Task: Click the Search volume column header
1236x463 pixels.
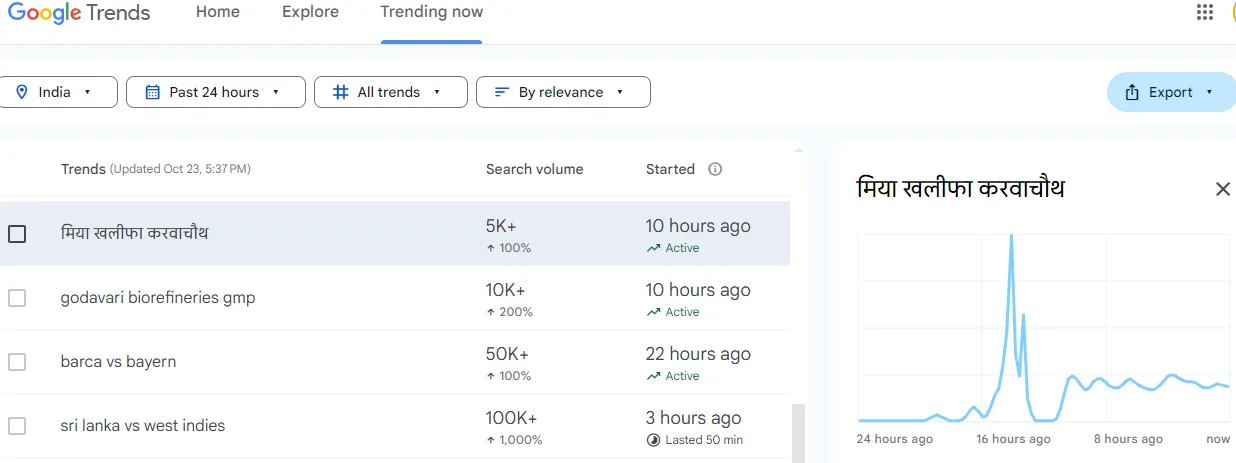Action: pyautogui.click(x=535, y=169)
